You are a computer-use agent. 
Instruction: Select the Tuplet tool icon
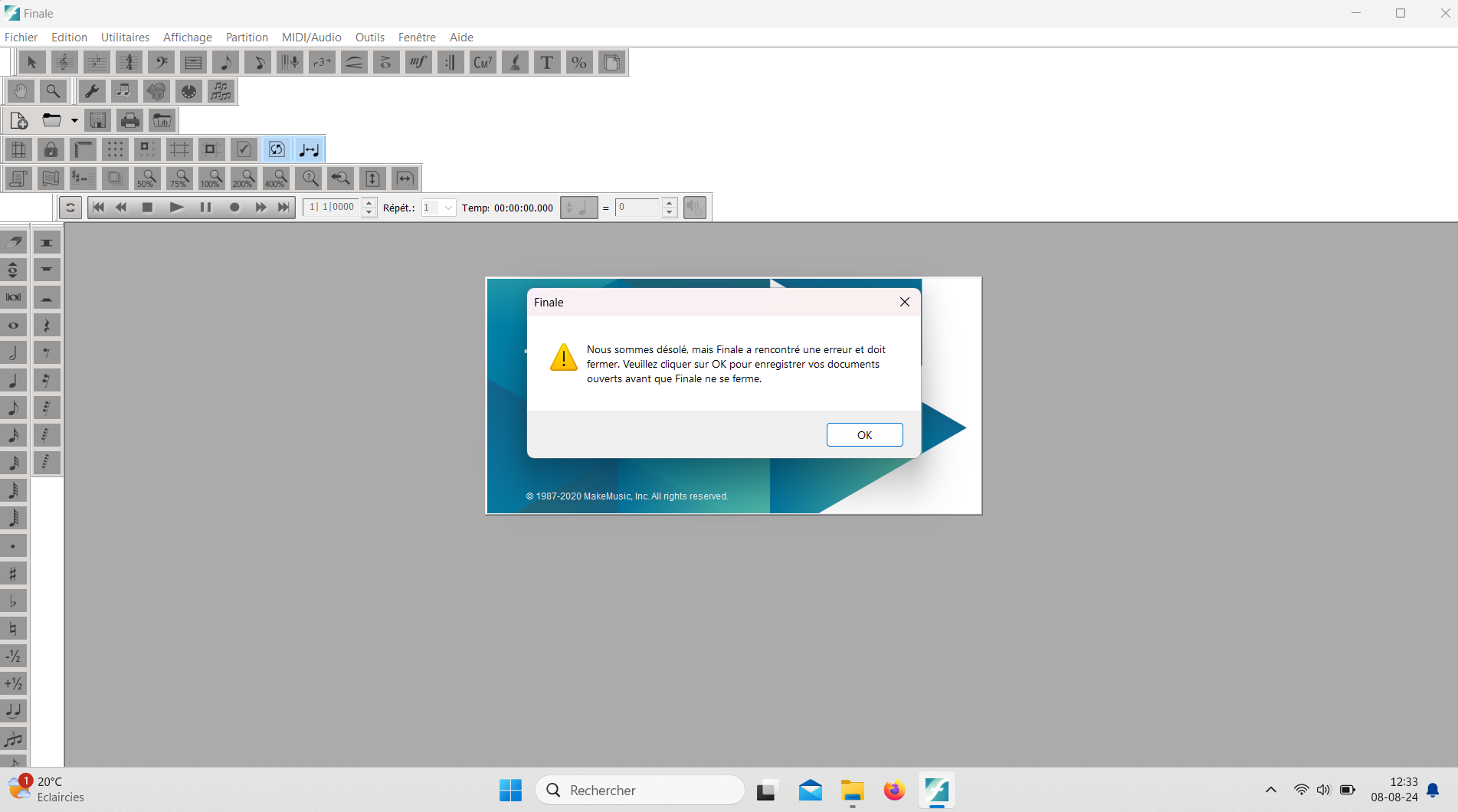click(322, 63)
